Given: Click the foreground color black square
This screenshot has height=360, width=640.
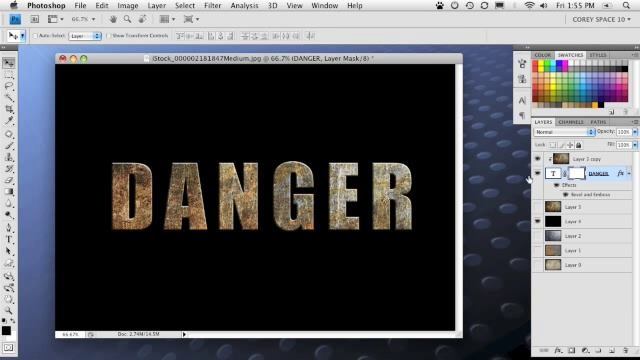Looking at the screenshot, I should [x=6, y=331].
